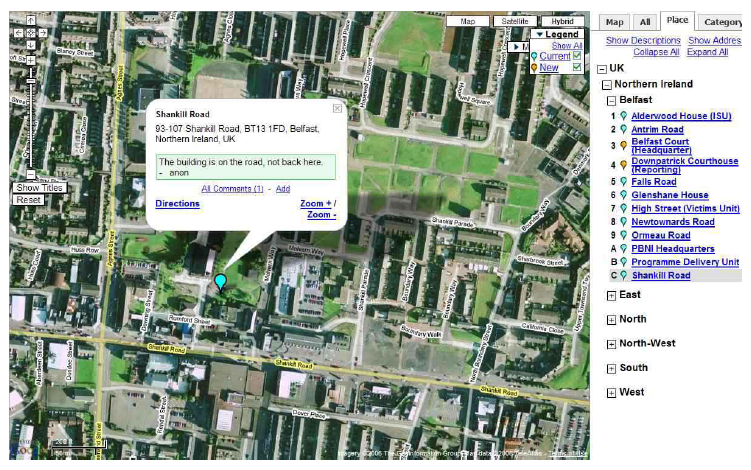
Task: Uncheck the Current legend checkbox
Action: 577,56
